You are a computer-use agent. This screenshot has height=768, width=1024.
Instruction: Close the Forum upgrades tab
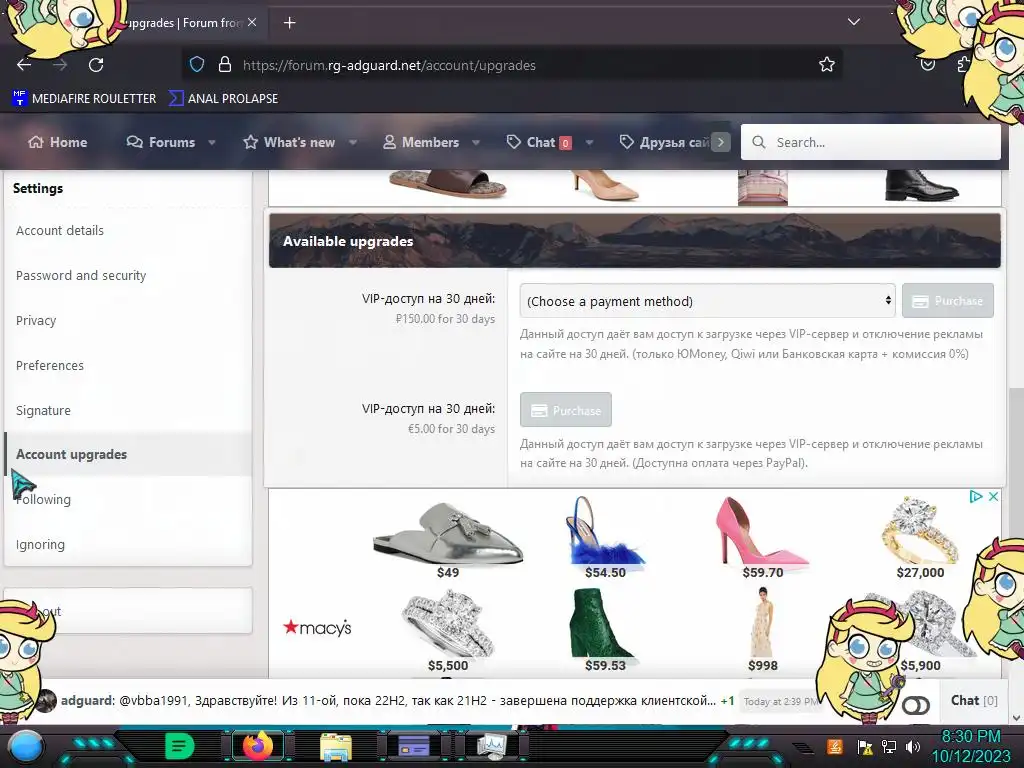(x=252, y=23)
